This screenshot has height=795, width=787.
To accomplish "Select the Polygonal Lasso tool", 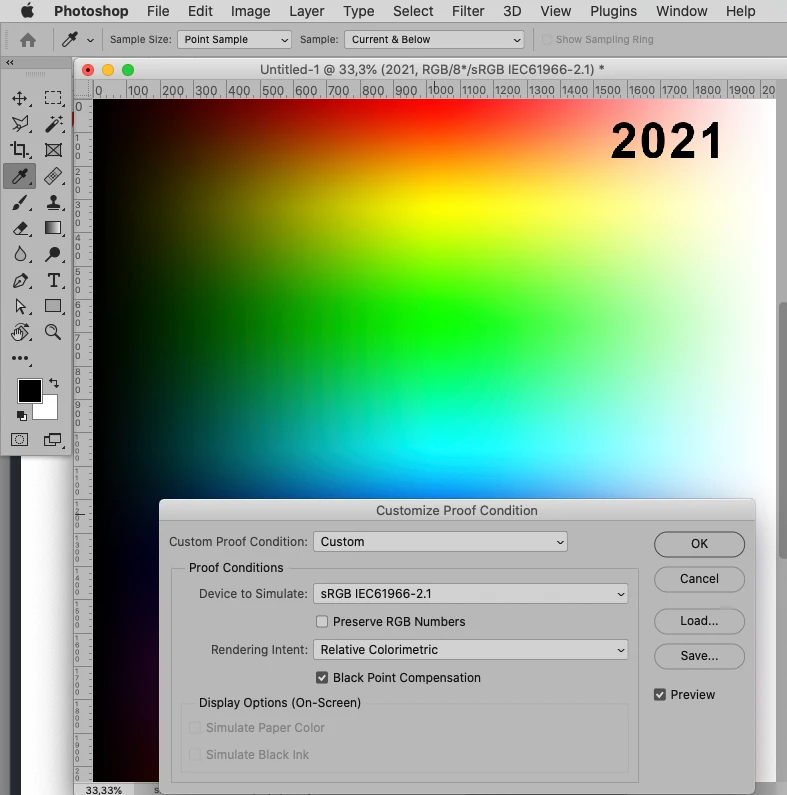I will (20, 124).
